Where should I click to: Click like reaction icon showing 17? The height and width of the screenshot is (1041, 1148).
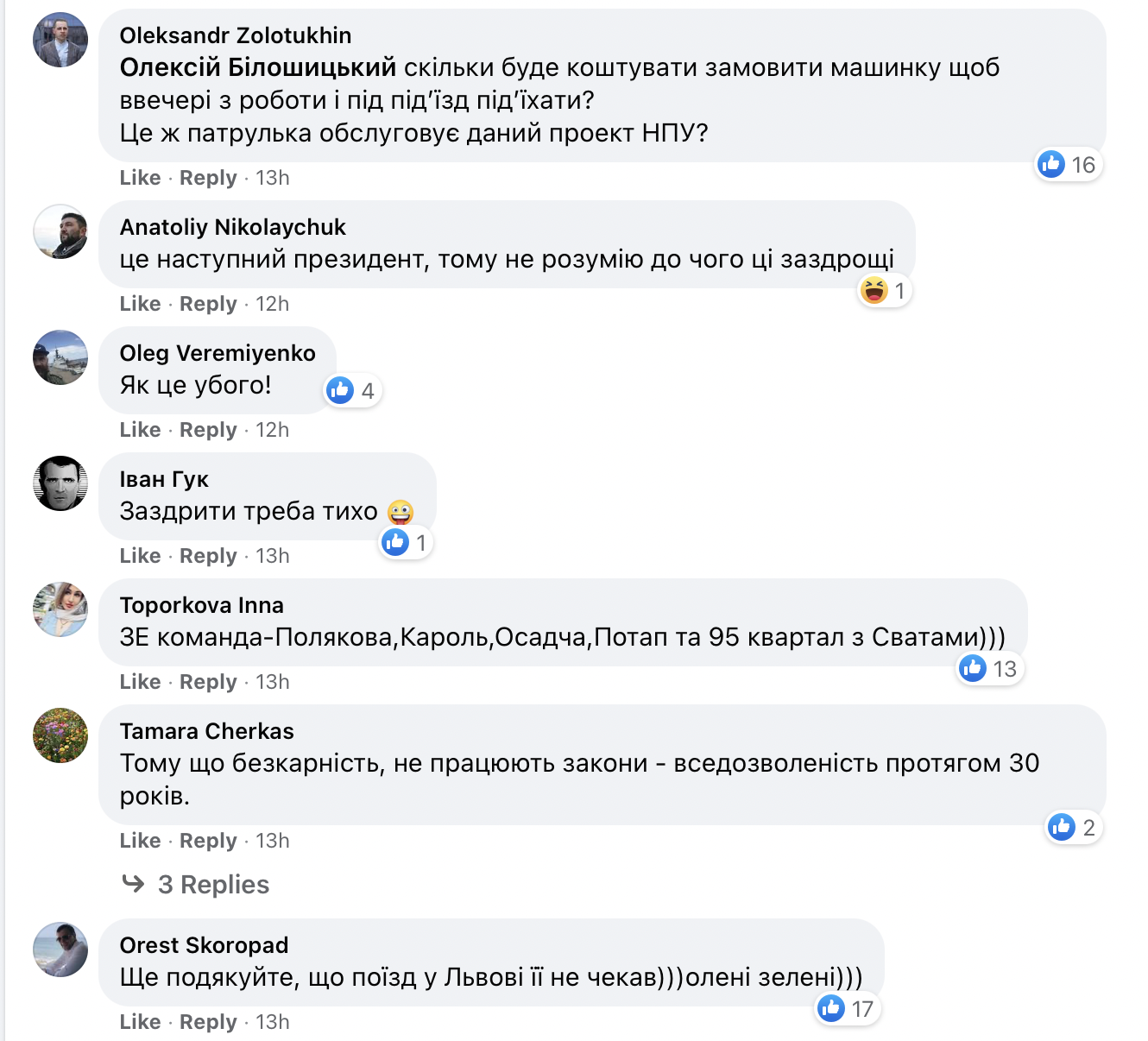[x=830, y=1008]
